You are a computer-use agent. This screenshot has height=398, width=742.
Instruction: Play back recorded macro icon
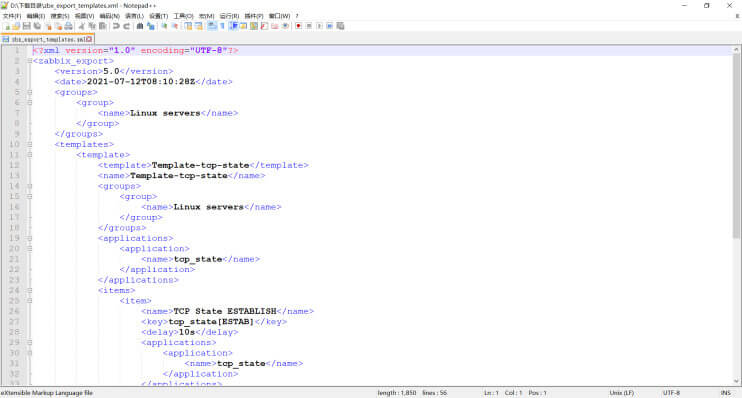[x=319, y=26]
